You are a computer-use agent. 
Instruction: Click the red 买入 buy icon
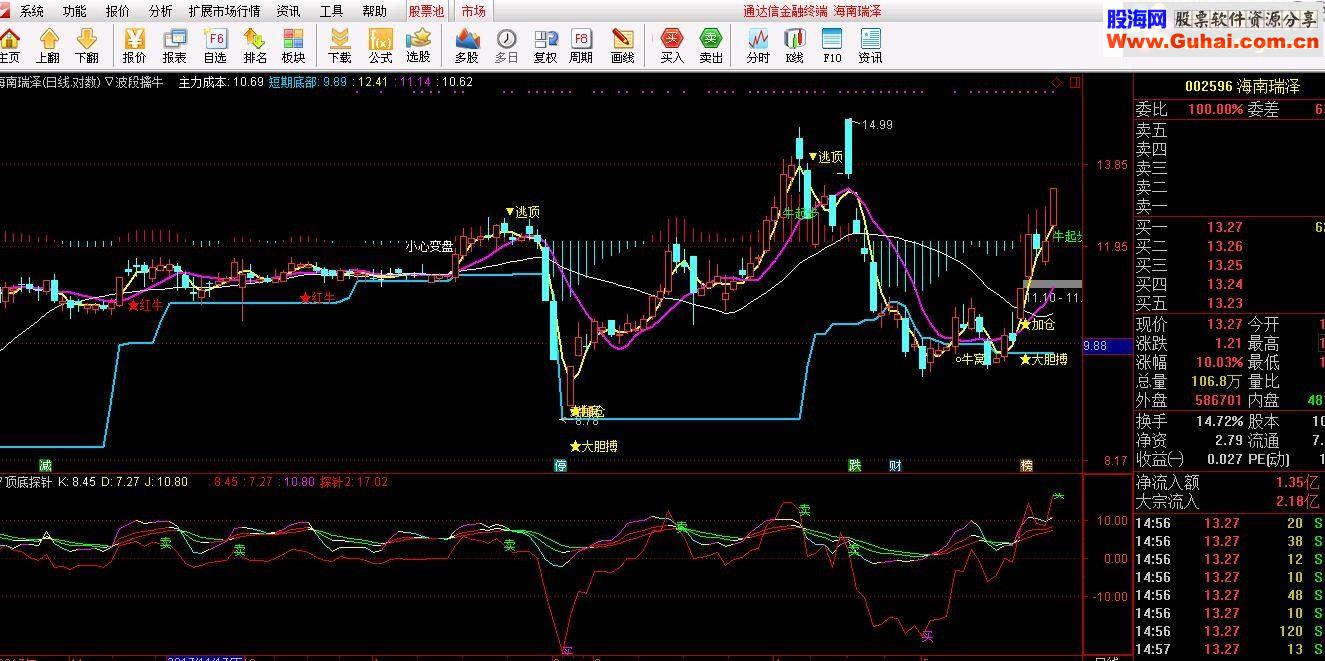click(x=672, y=46)
